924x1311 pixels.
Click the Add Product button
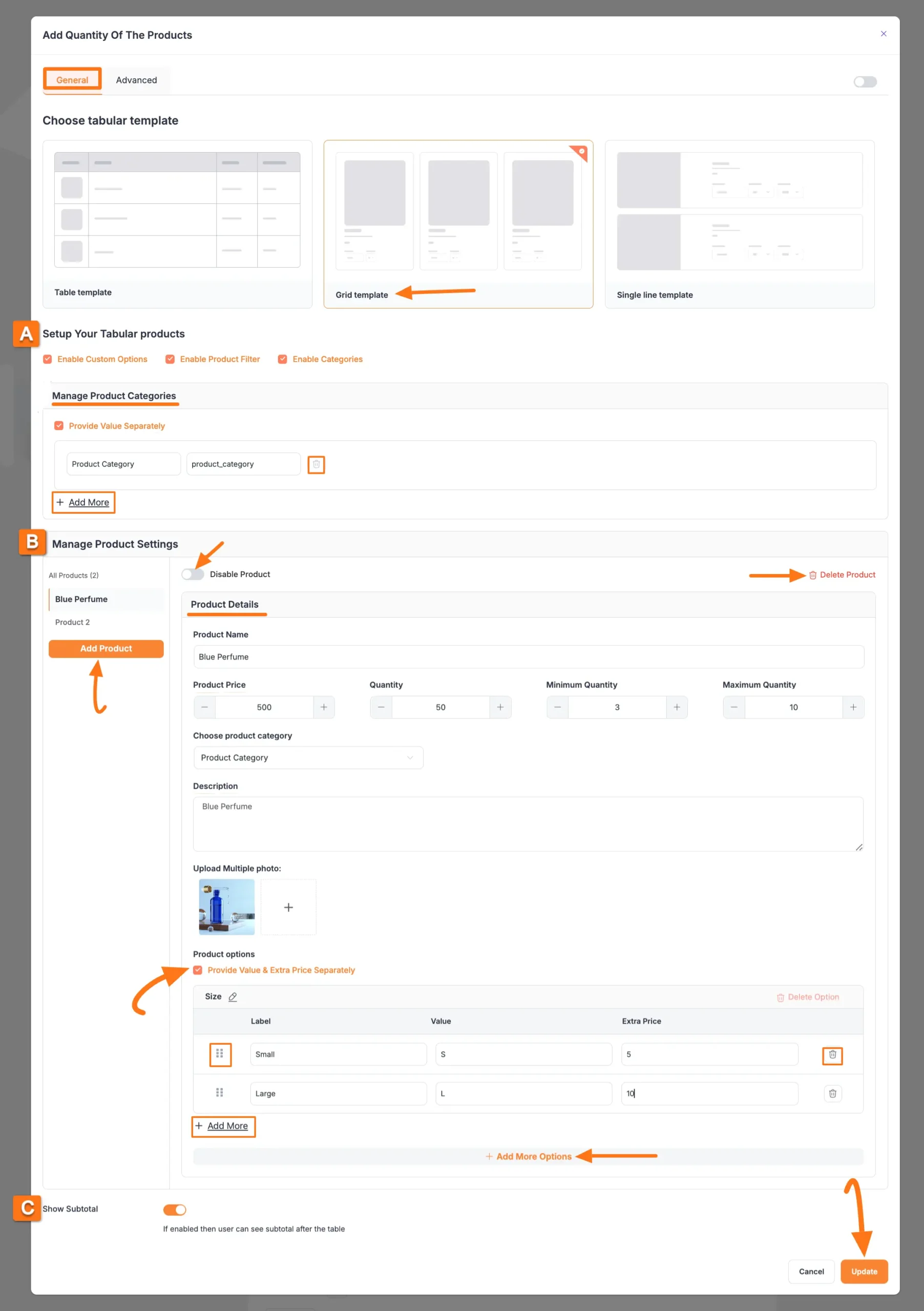click(x=106, y=648)
